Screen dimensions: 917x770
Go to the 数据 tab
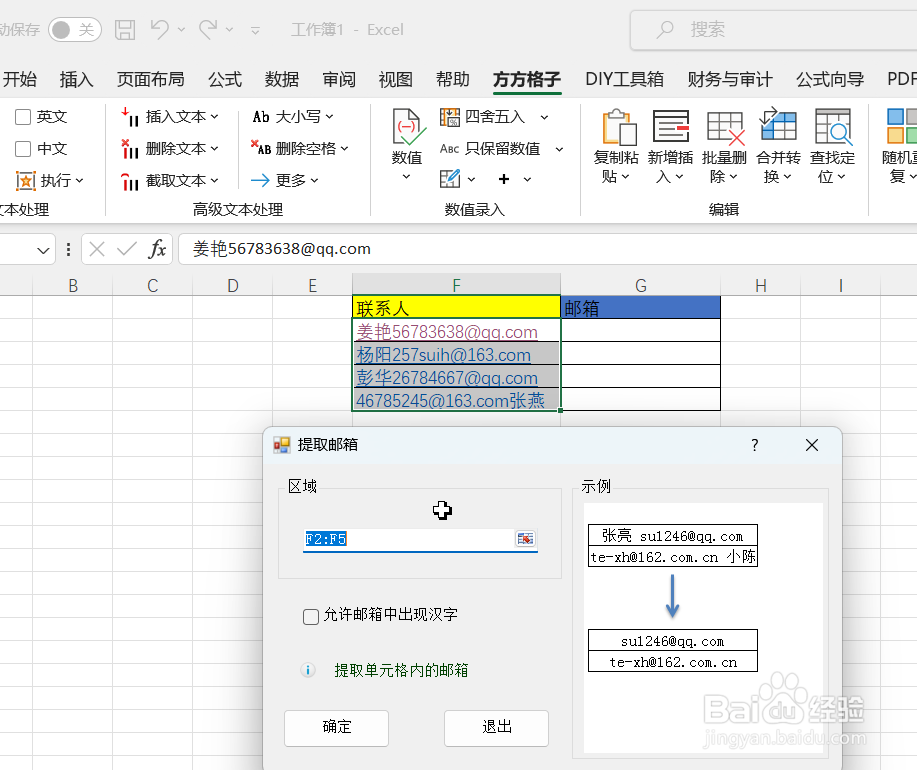[x=281, y=79]
